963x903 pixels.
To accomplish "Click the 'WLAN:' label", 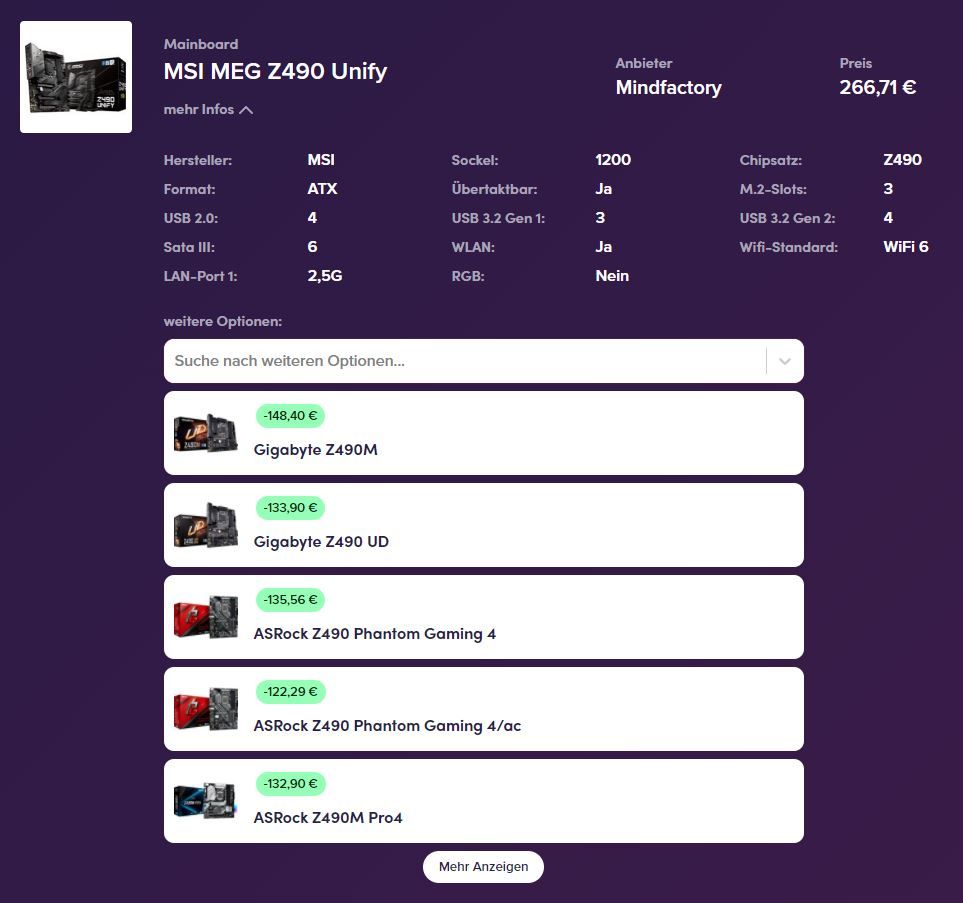I will 473,247.
